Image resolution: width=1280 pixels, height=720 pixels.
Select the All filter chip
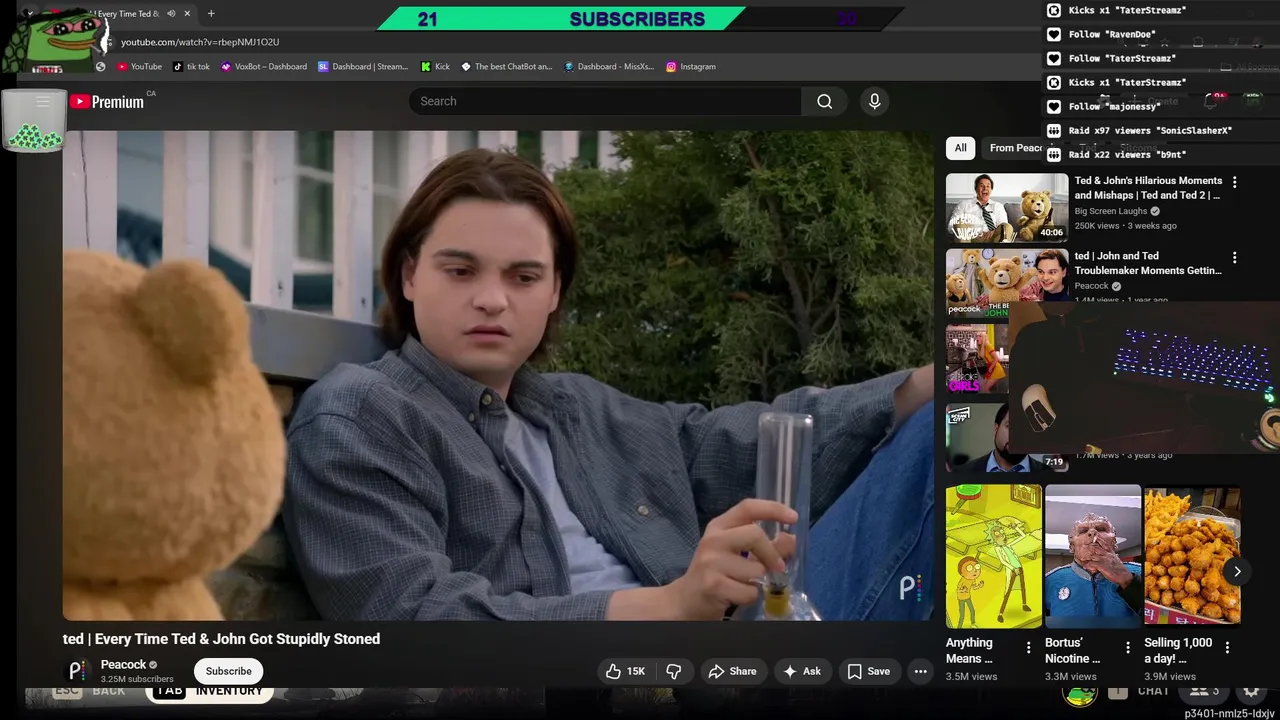tap(960, 148)
